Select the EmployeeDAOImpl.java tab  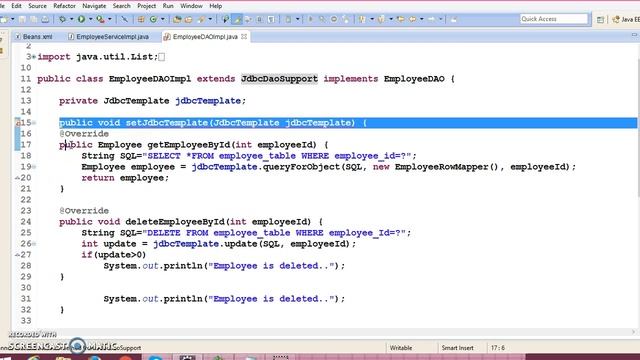pos(205,37)
